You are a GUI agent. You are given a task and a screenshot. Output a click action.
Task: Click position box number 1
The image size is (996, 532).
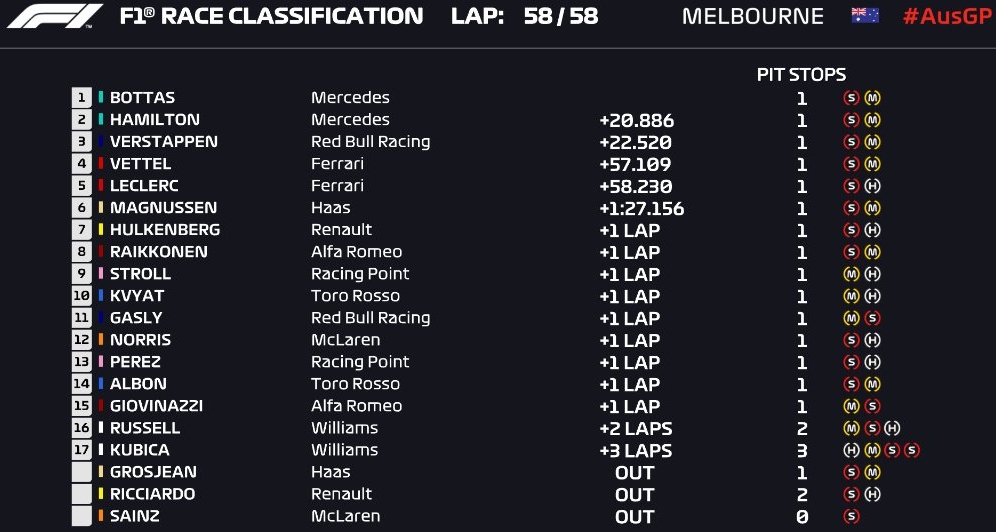81,98
